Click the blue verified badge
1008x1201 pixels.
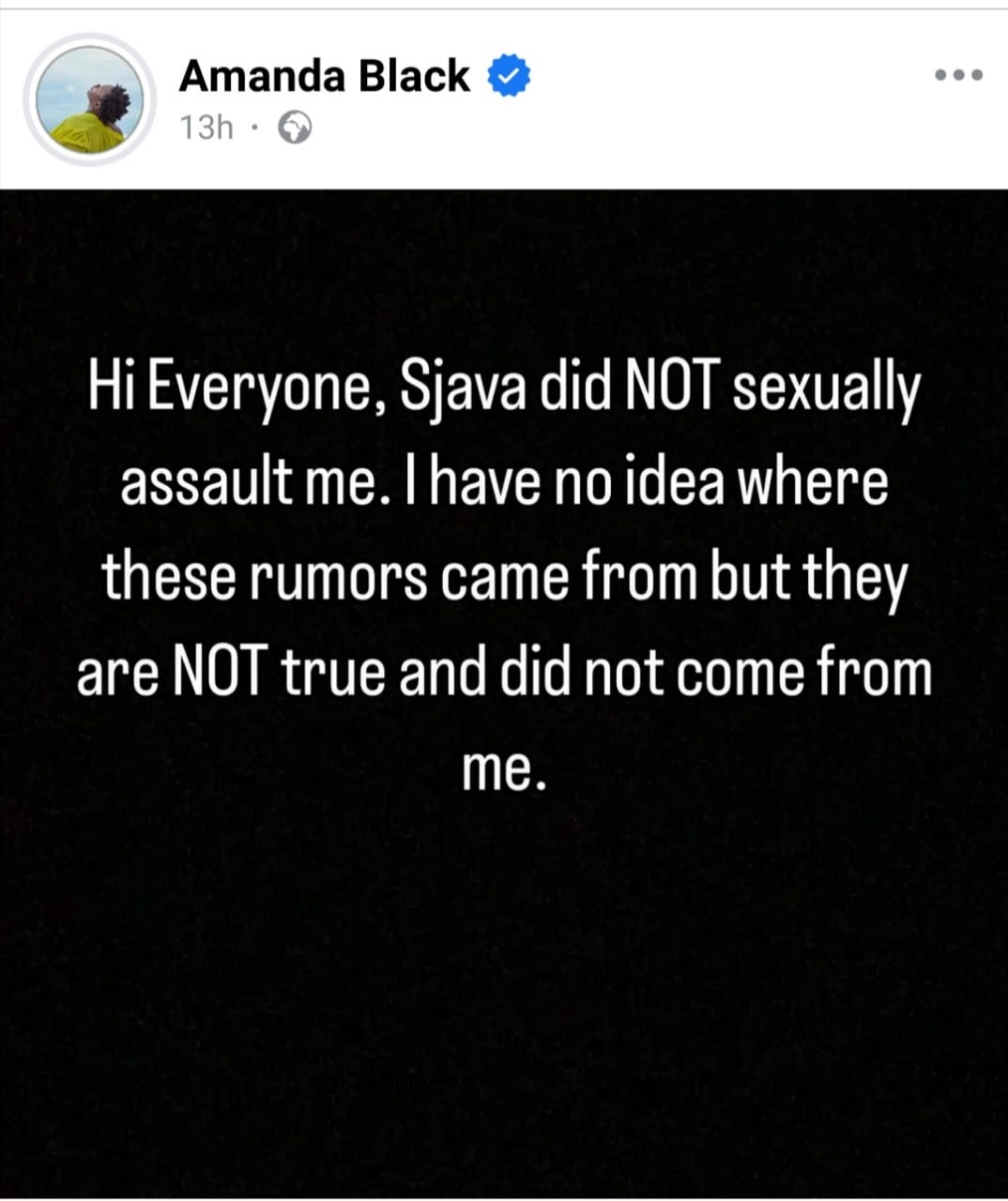(x=509, y=77)
